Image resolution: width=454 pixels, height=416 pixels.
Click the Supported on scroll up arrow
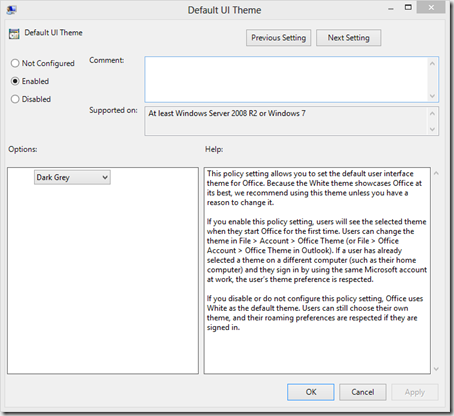(432, 114)
